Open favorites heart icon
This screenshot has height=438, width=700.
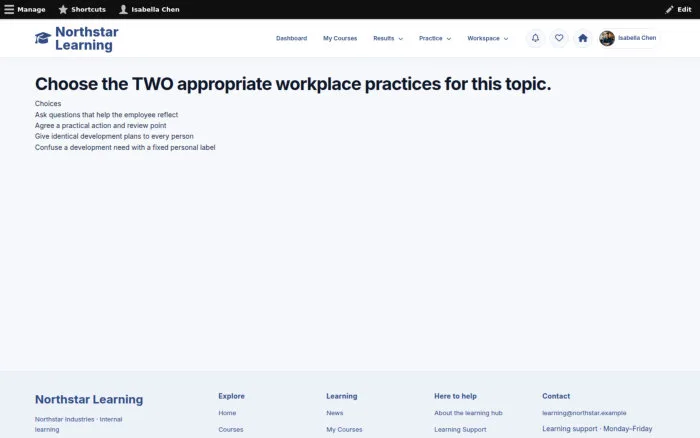(559, 38)
